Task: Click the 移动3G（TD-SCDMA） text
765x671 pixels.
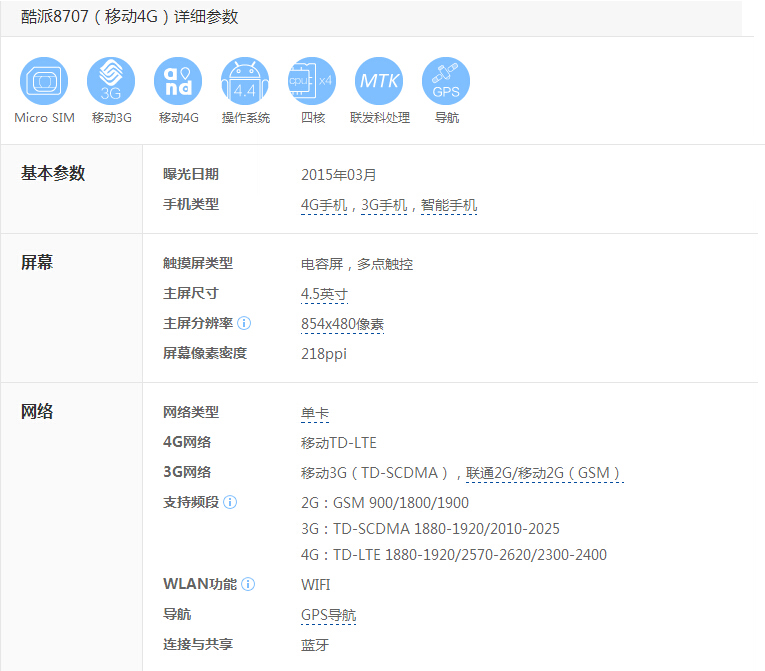Action: (375, 473)
